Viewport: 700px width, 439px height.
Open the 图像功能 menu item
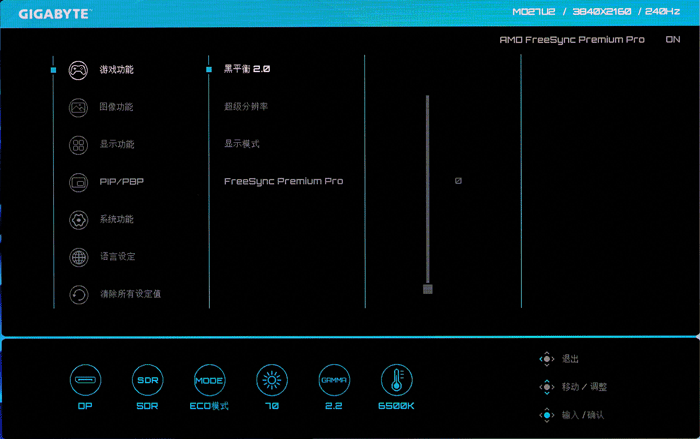[x=117, y=107]
